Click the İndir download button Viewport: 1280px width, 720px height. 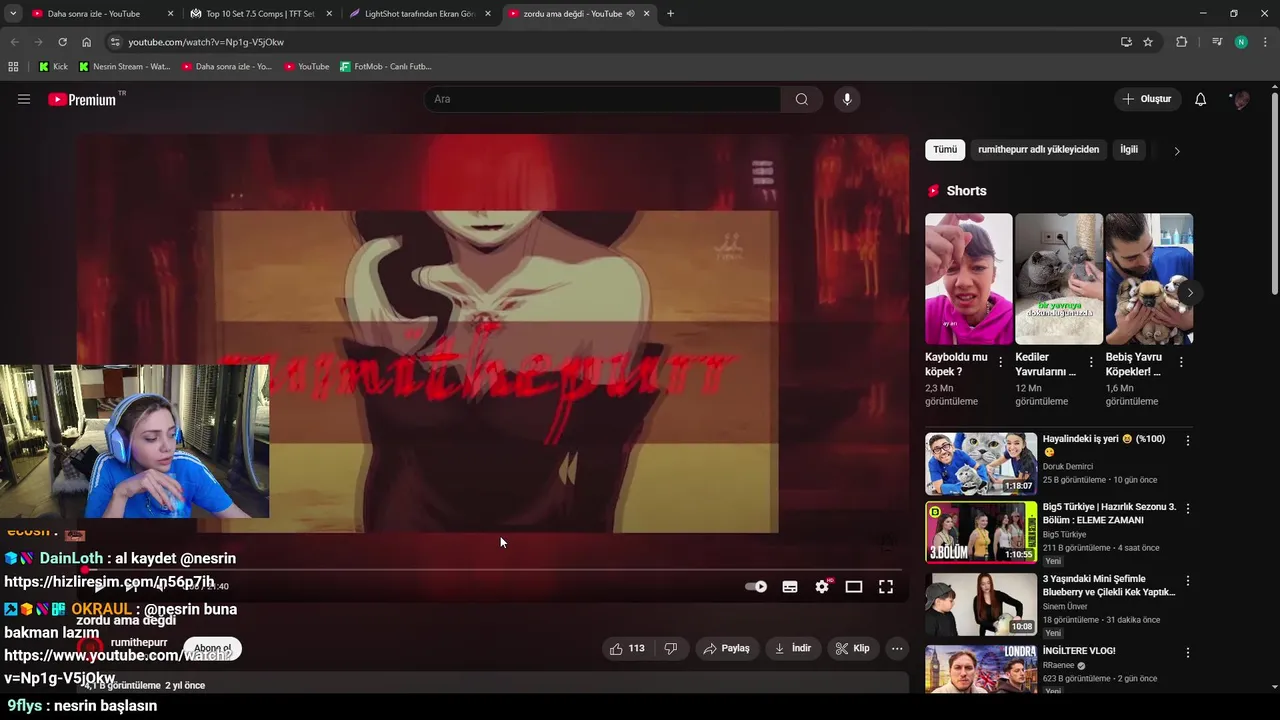793,648
